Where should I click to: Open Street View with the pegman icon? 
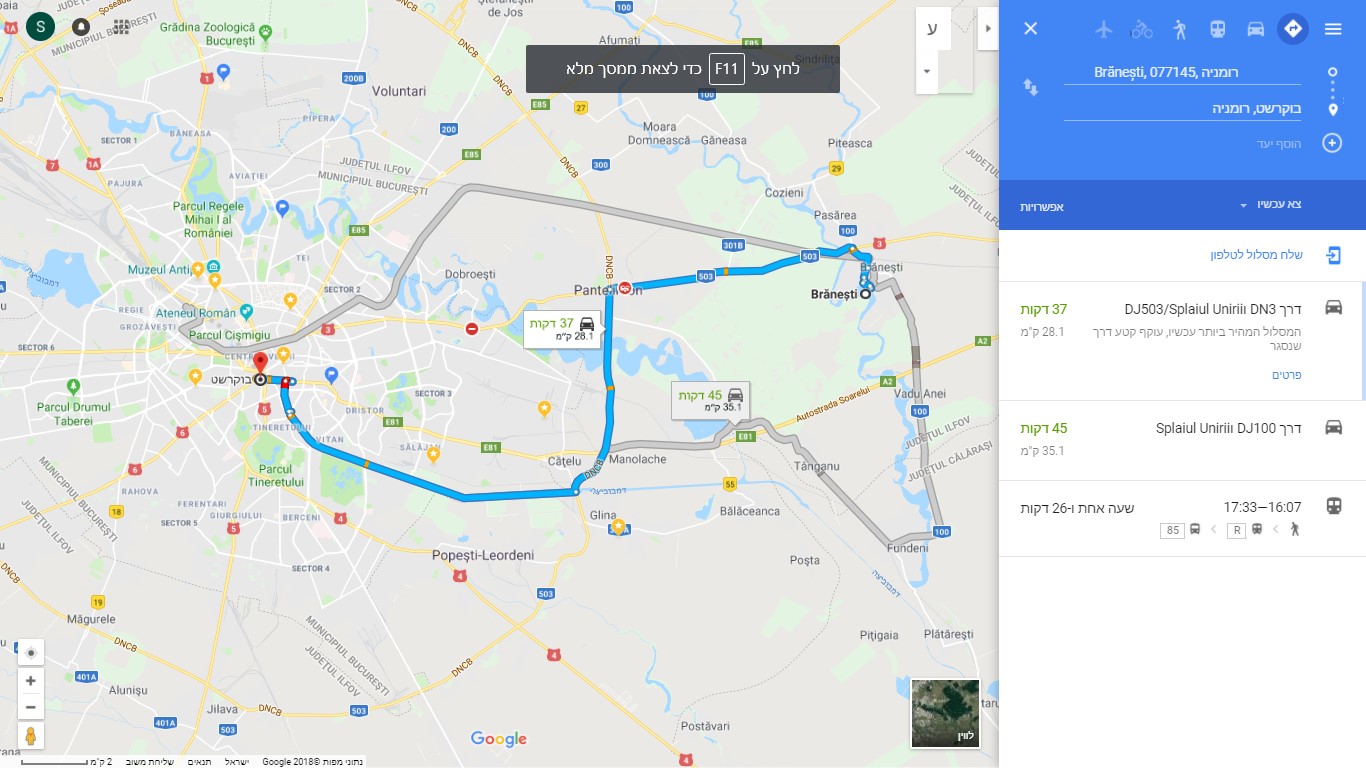[30, 736]
